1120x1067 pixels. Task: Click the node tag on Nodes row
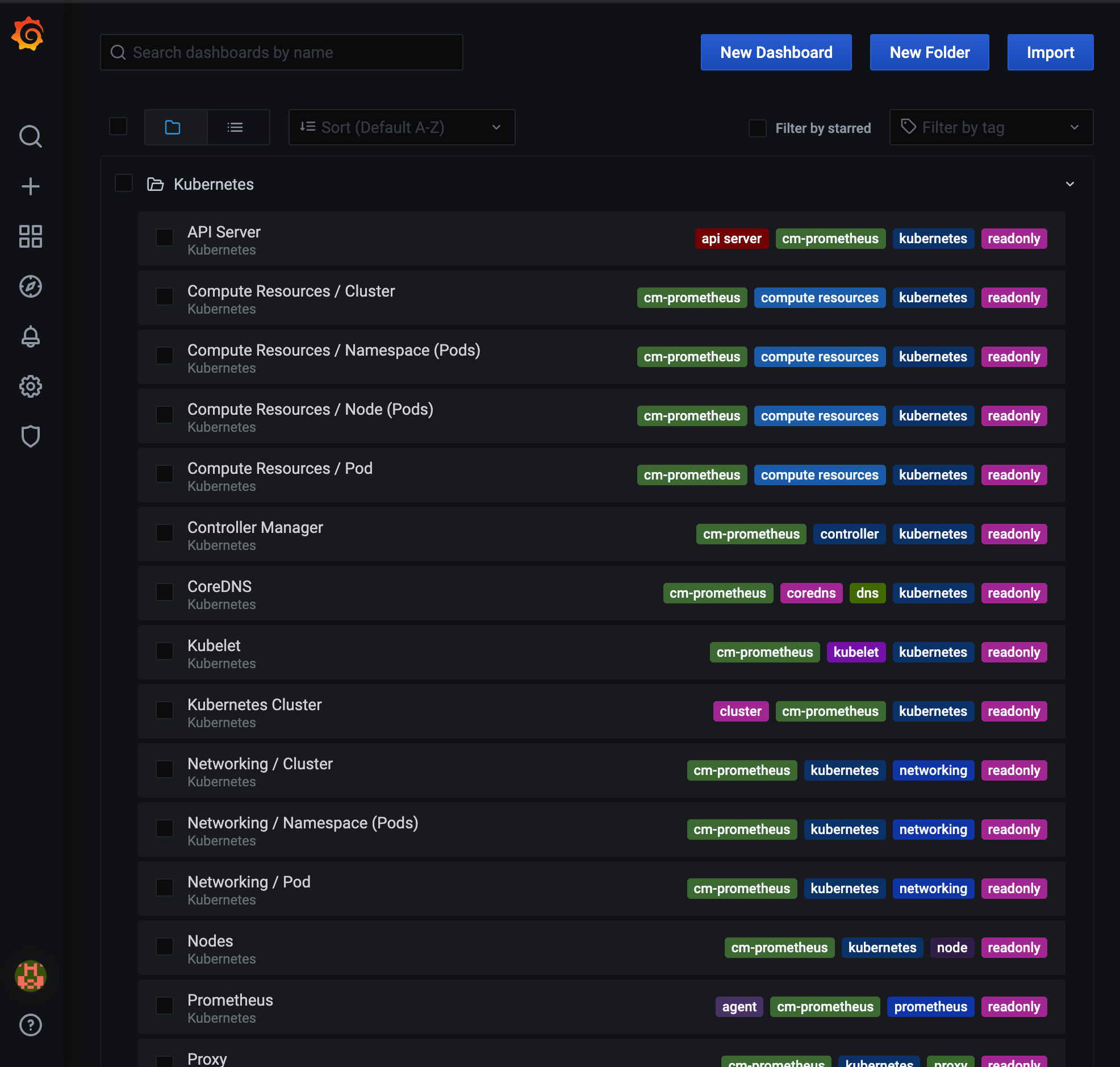point(952,948)
